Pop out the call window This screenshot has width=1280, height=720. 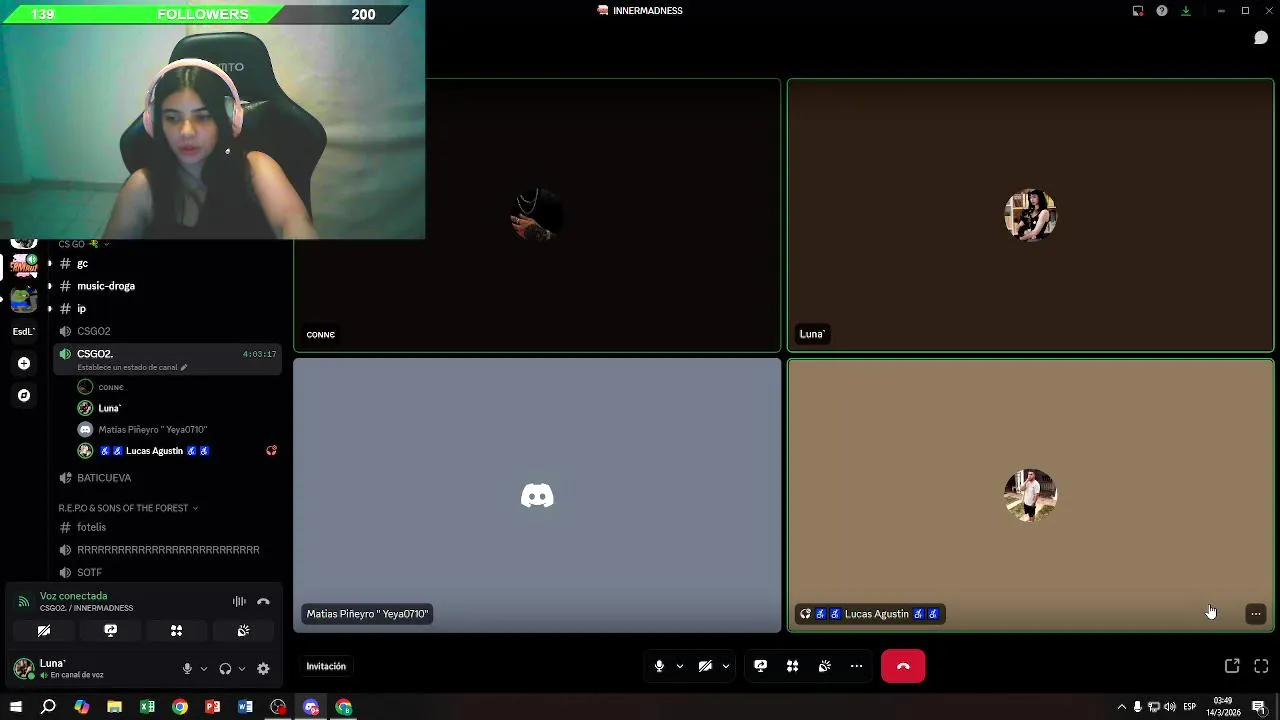[x=1232, y=666]
